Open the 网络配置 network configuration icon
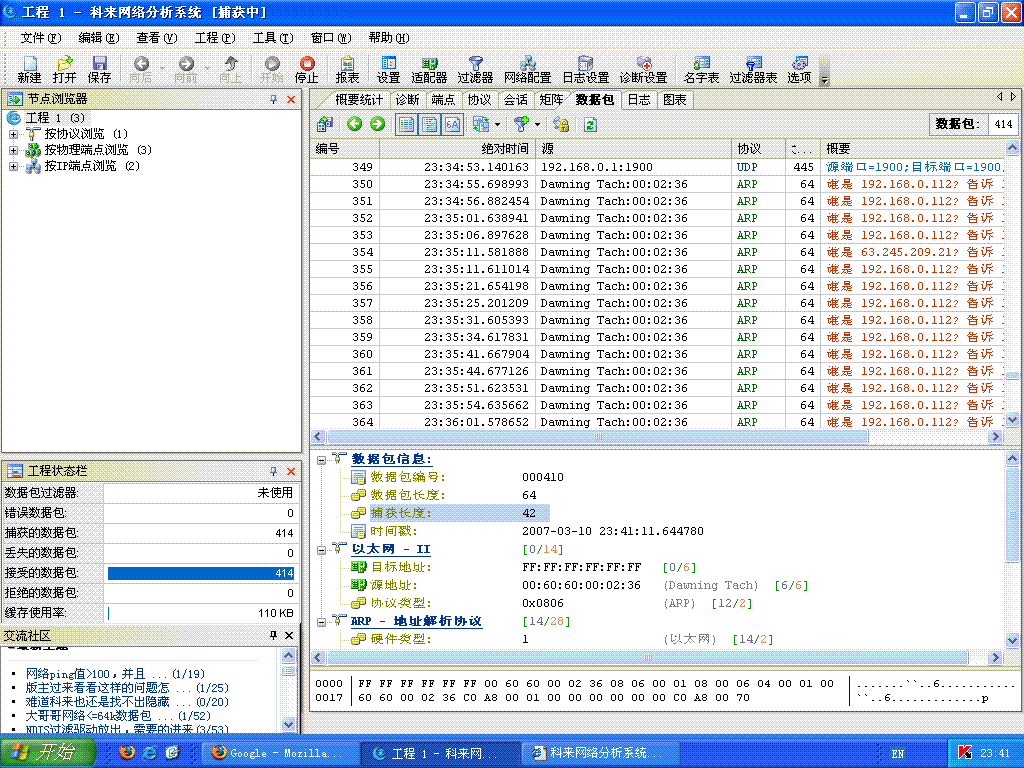 click(527, 69)
